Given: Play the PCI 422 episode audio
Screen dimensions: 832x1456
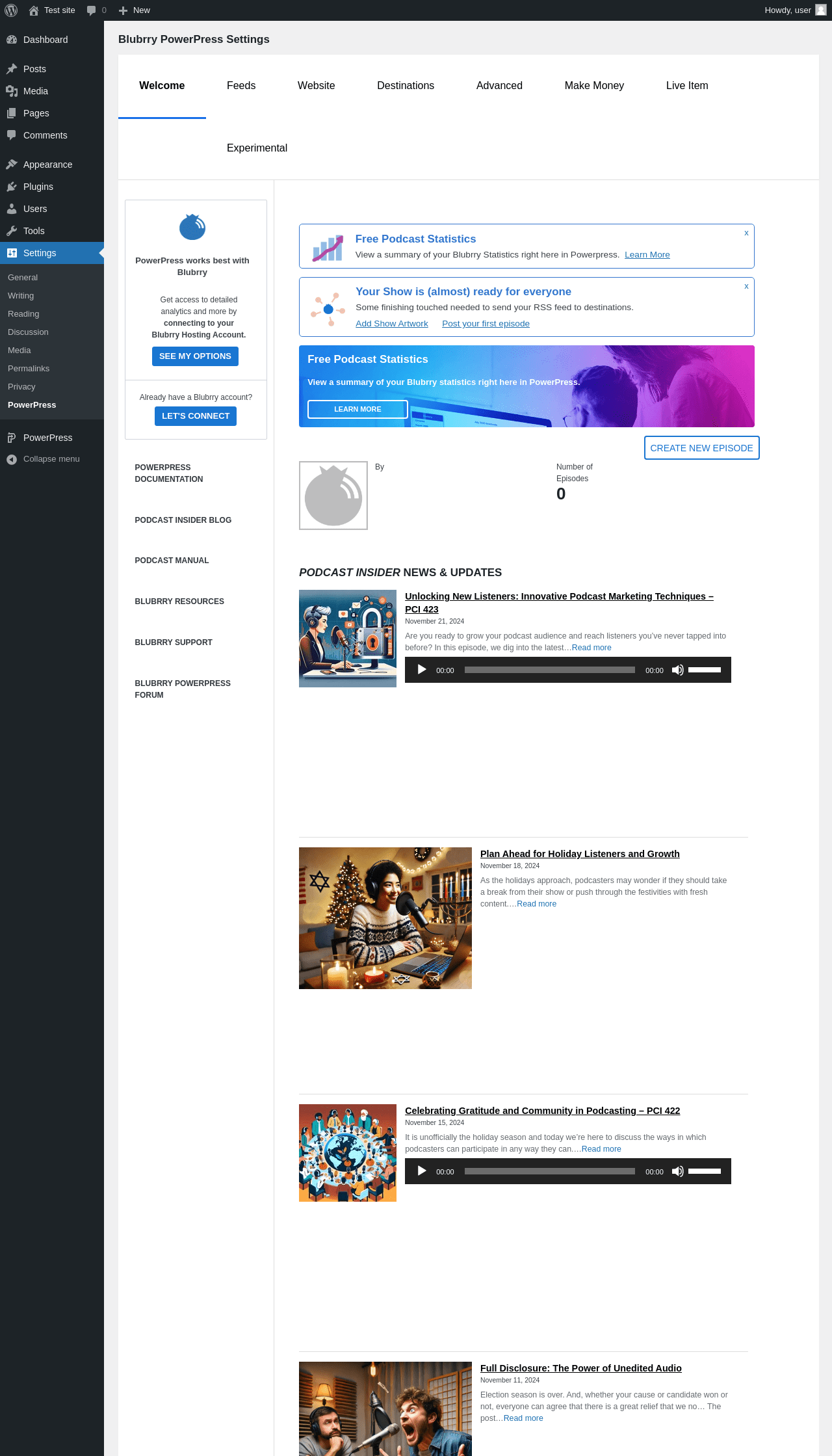Looking at the screenshot, I should pyautogui.click(x=422, y=1171).
